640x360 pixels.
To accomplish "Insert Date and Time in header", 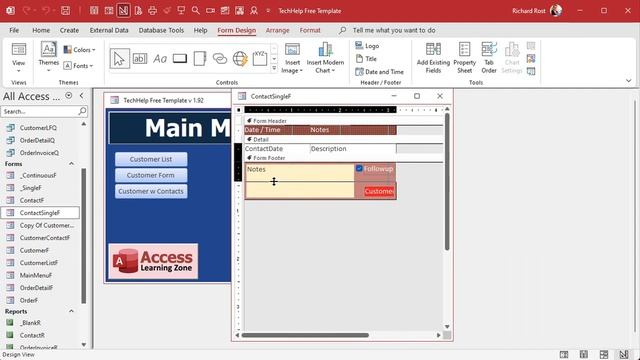I will 379,72.
